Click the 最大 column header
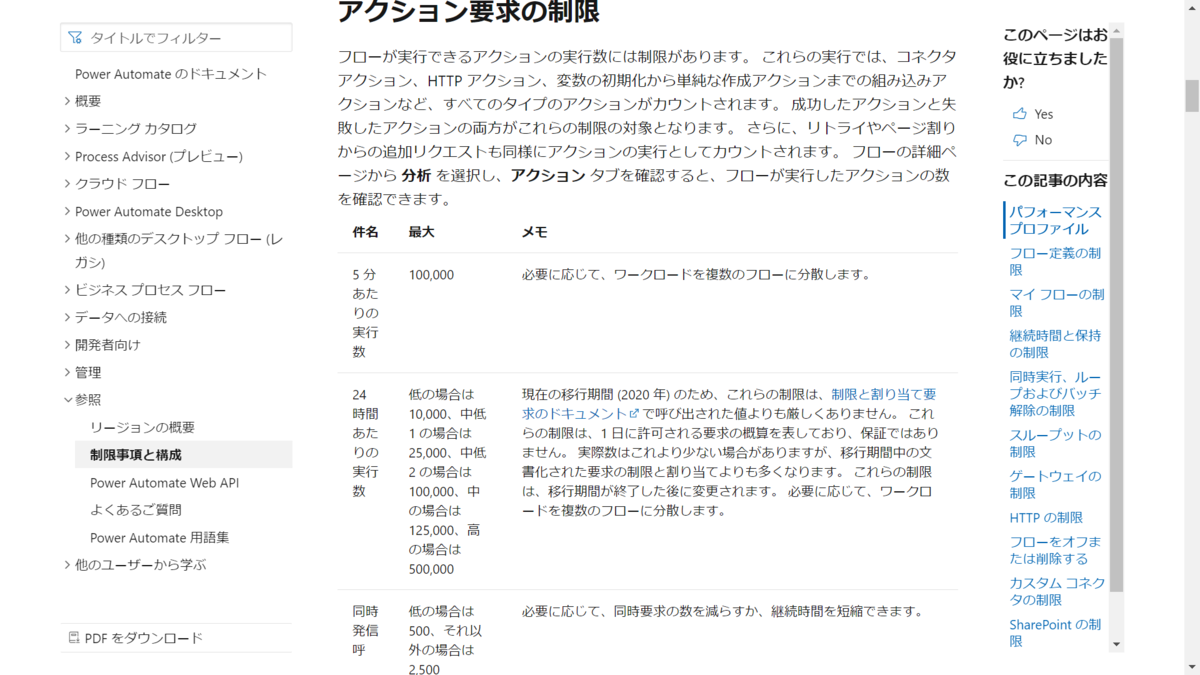 click(421, 232)
